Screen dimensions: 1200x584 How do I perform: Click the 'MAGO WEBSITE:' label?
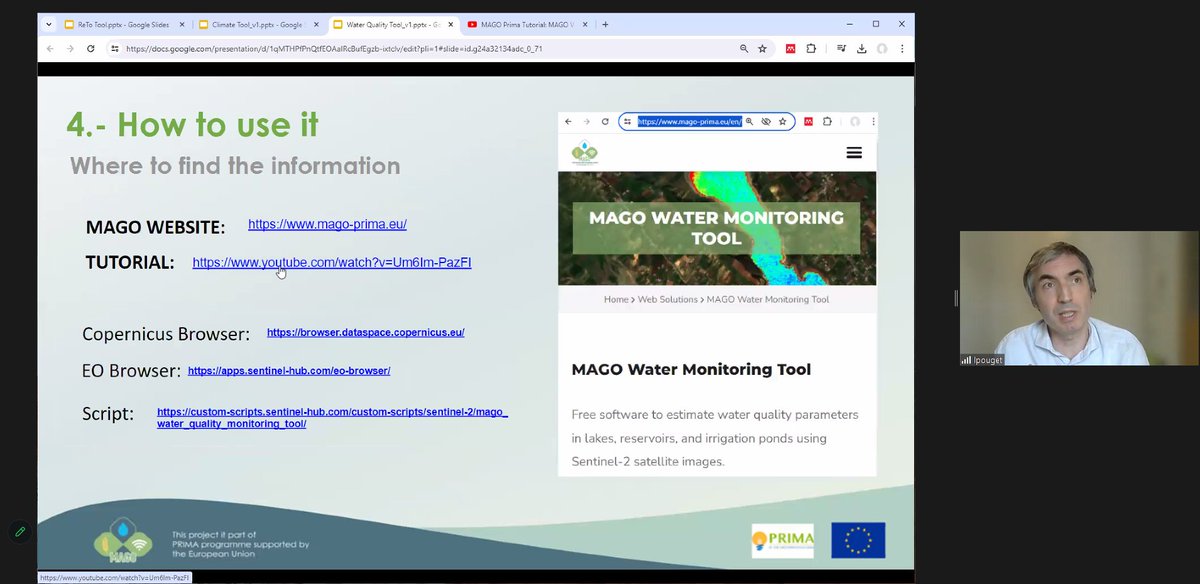click(155, 227)
